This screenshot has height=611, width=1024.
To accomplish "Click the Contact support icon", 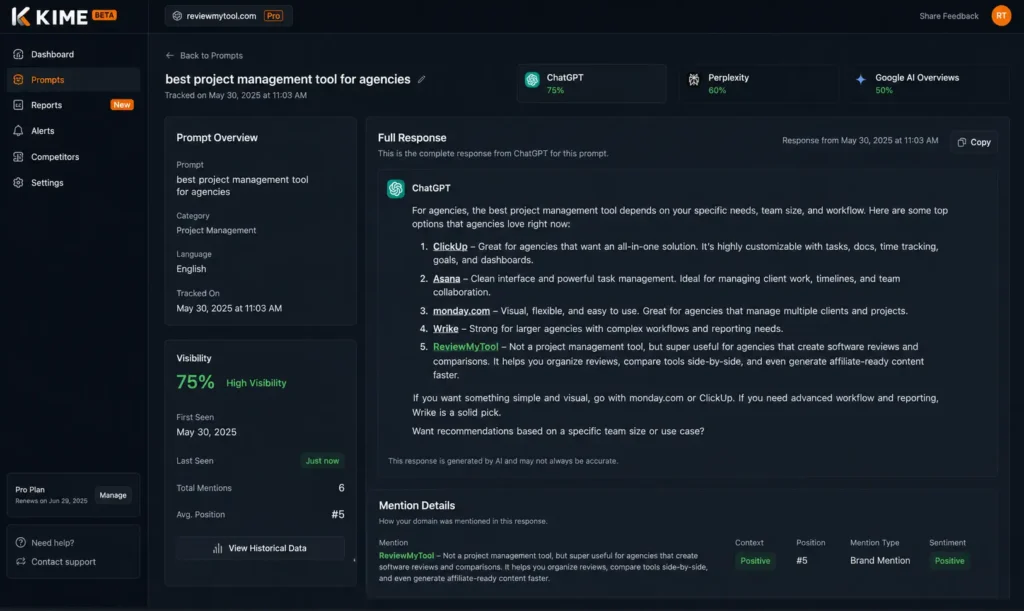I will [x=21, y=561].
